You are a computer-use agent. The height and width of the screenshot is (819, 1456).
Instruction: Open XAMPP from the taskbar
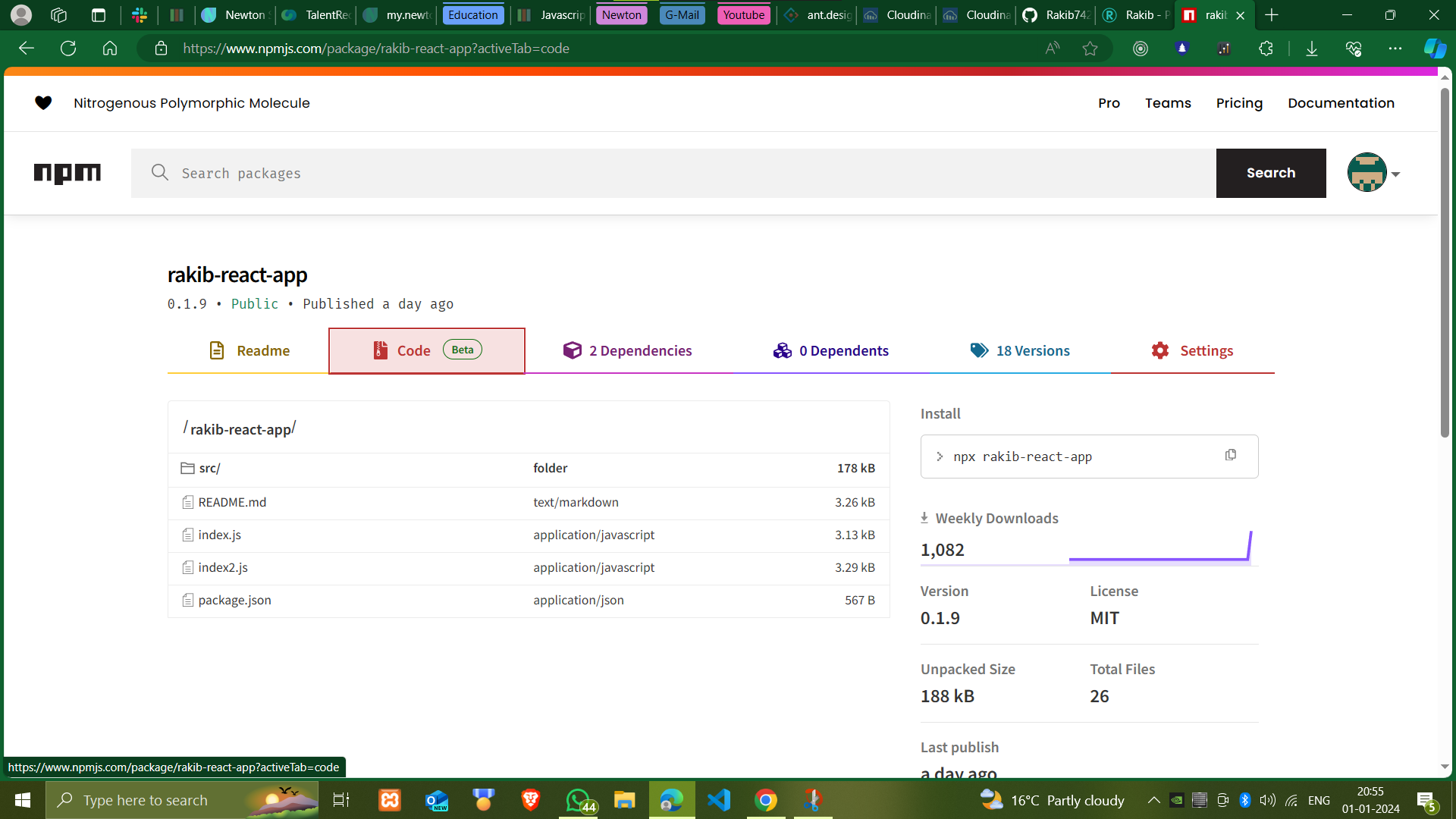click(x=389, y=800)
